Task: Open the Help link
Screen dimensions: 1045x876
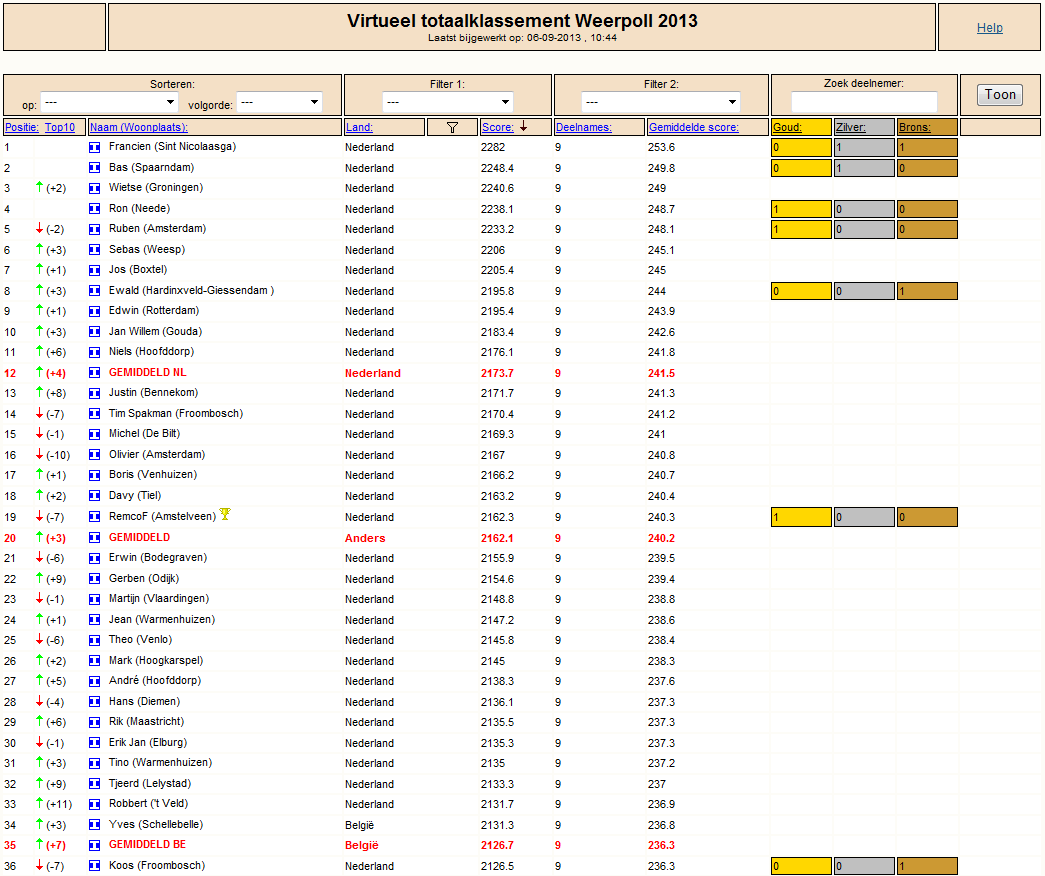Action: coord(990,28)
